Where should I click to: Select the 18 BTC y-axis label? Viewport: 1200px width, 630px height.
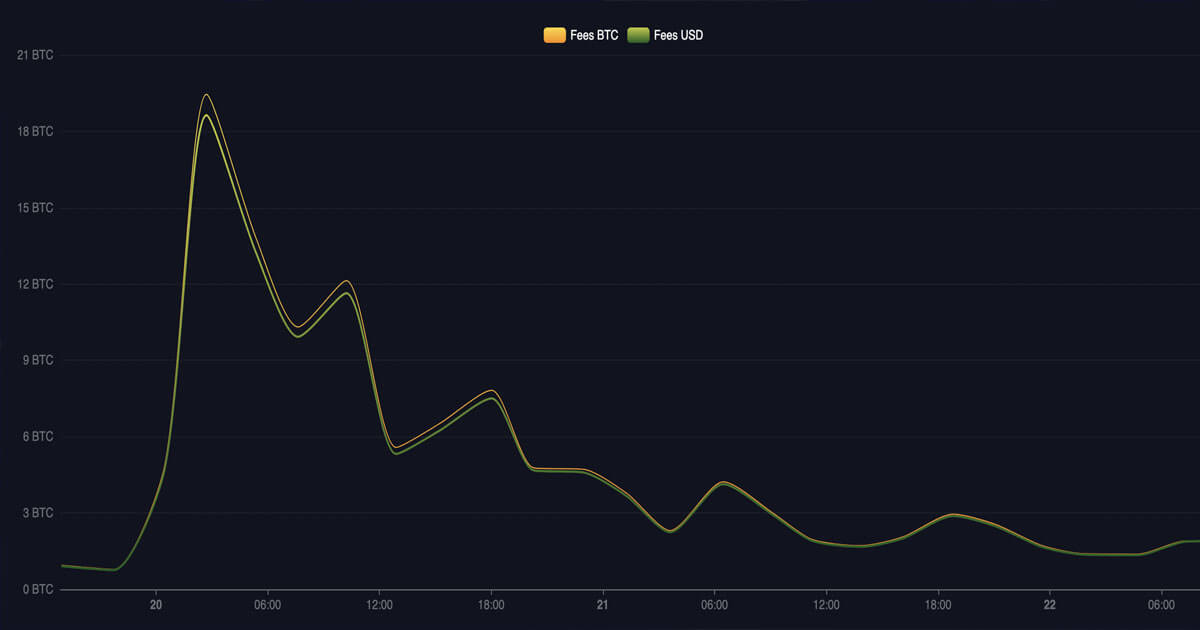tap(35, 132)
